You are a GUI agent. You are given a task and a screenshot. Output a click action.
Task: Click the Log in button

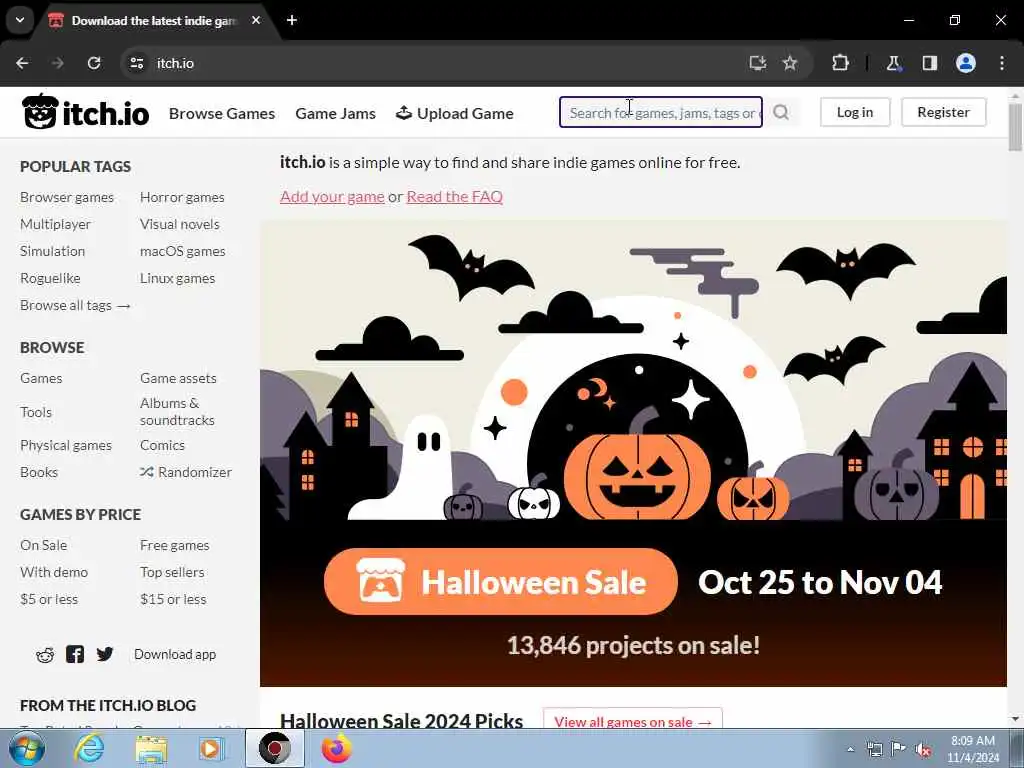855,112
